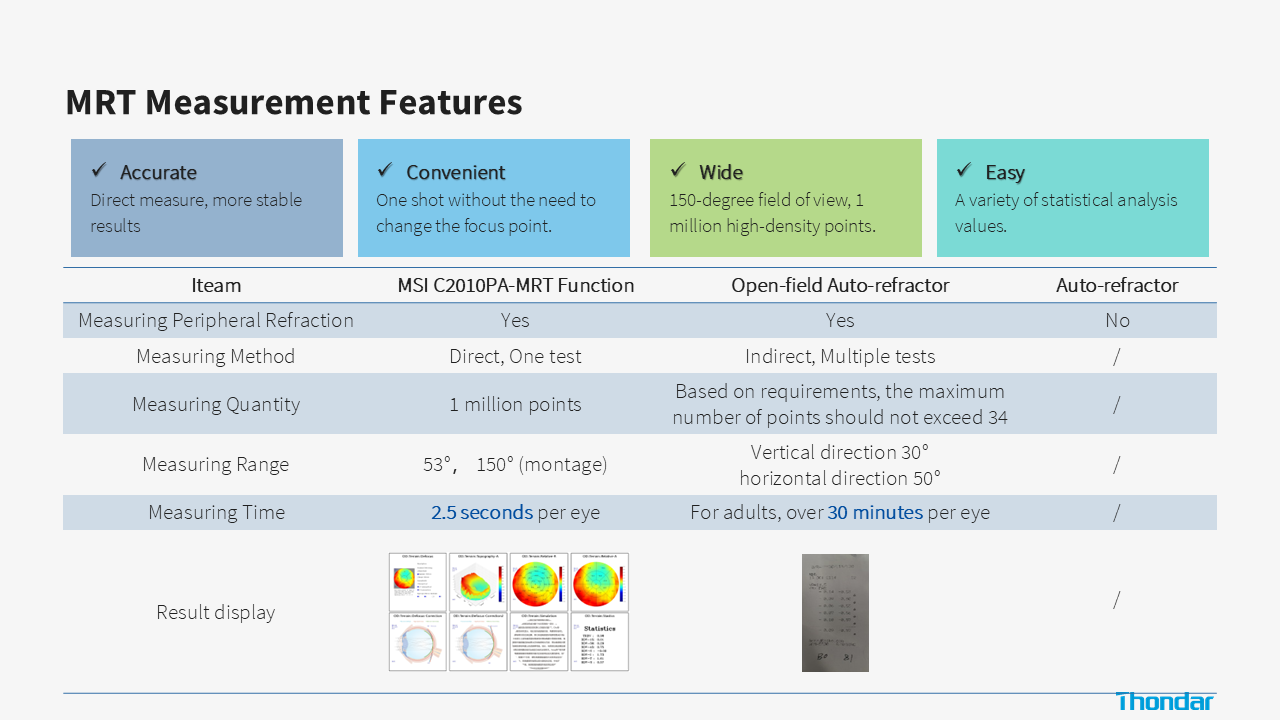Open the Statistics result thumbnail
This screenshot has height=720, width=1280.
[599, 642]
